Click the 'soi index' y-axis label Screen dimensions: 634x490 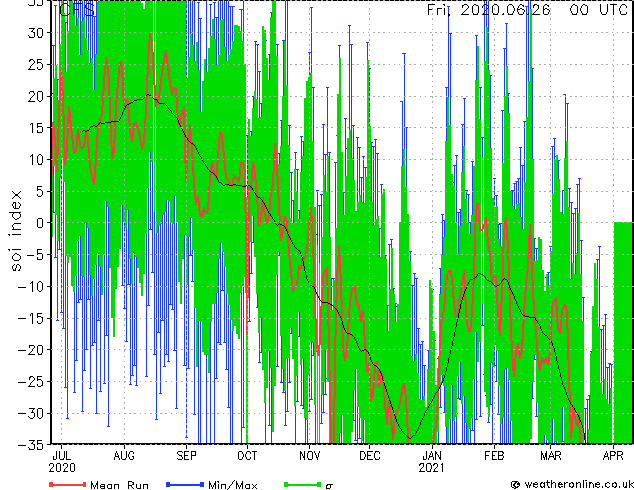pyautogui.click(x=16, y=230)
